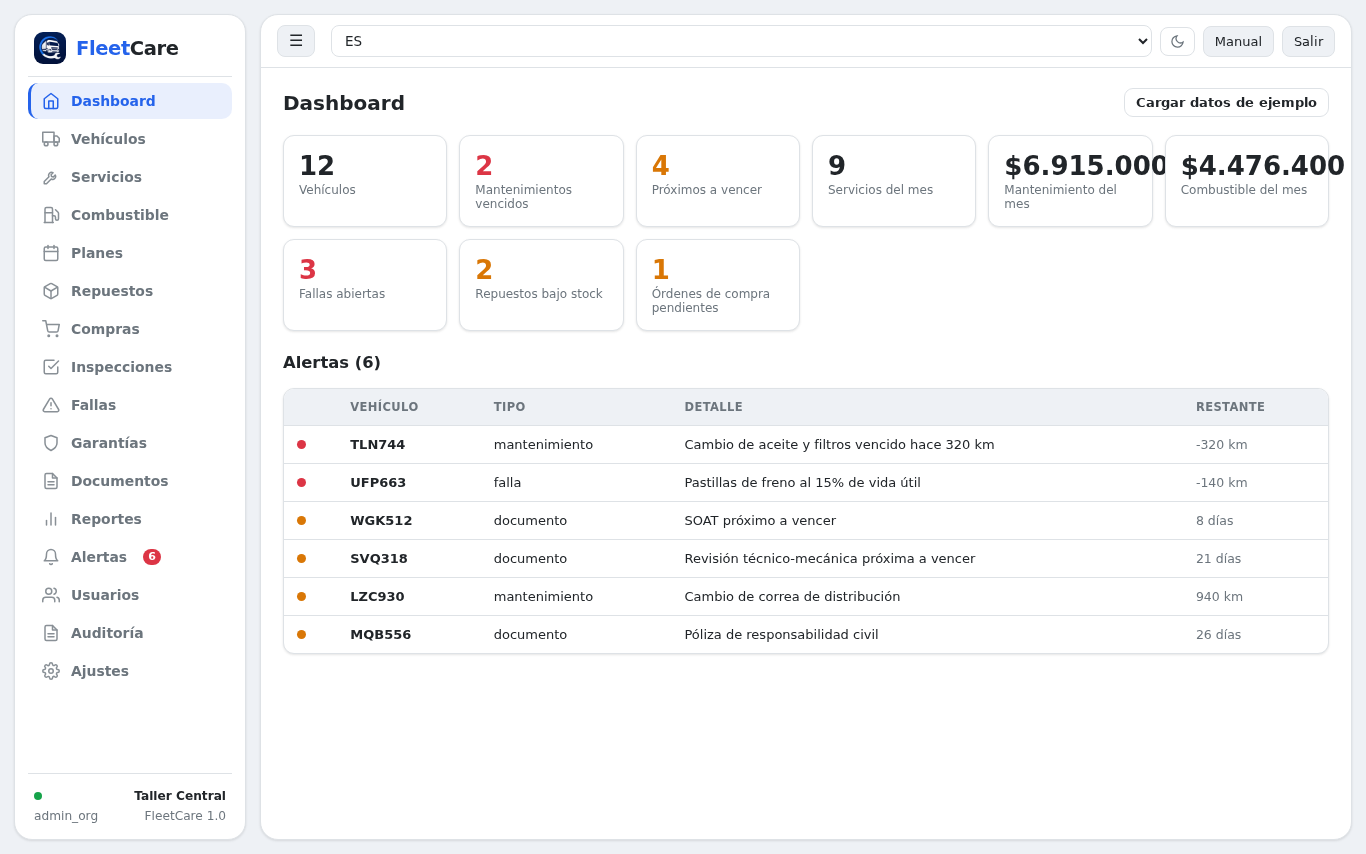Click the red 6 badge on Alertas
Screen dimensions: 1366x854
coord(152,557)
